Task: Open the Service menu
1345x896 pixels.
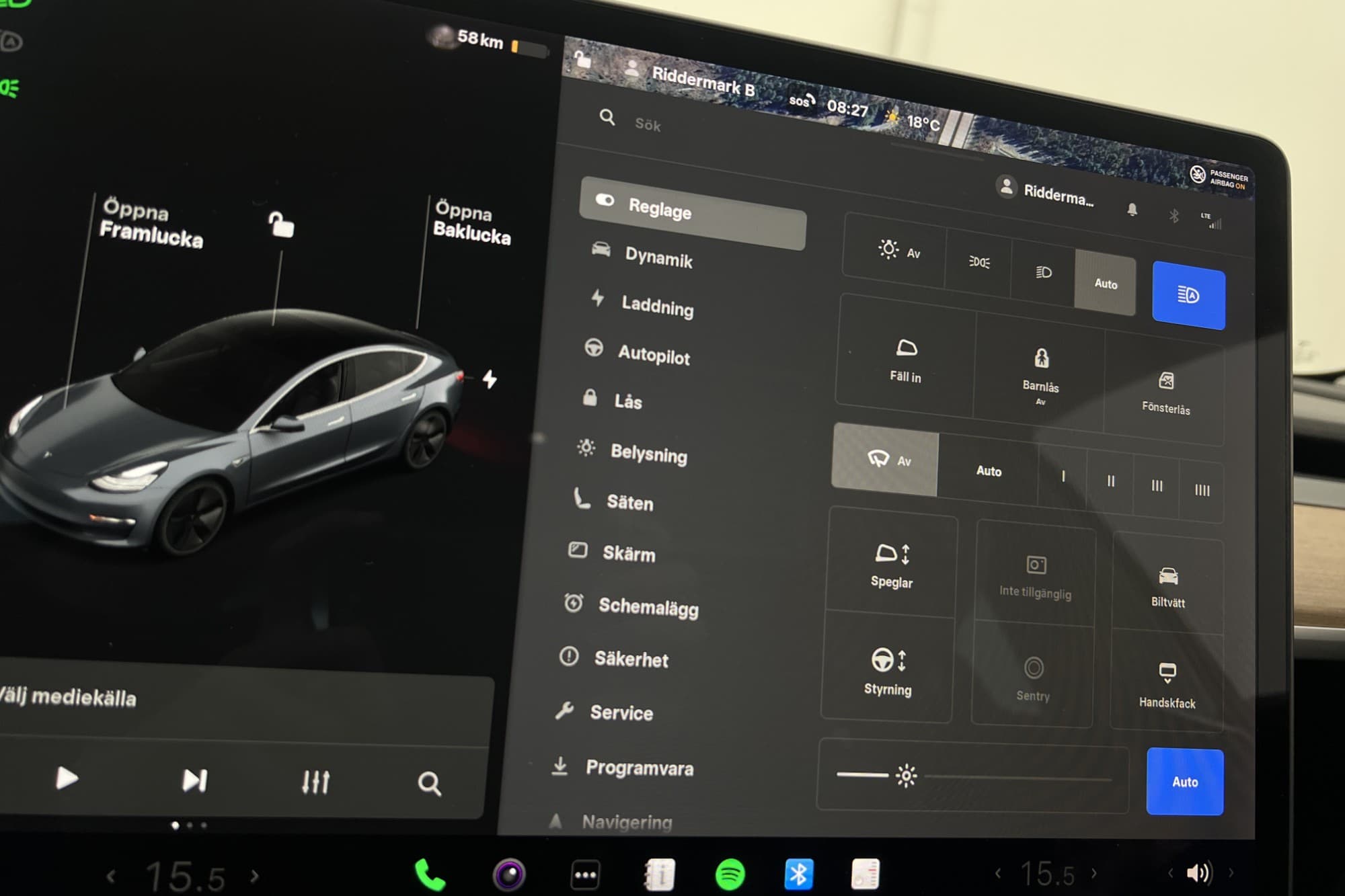Action: 603,712
